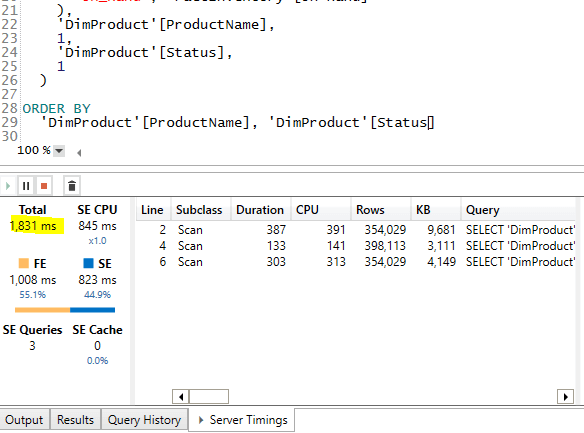
Task: Sort by the Rows column header
Action: coord(380,210)
